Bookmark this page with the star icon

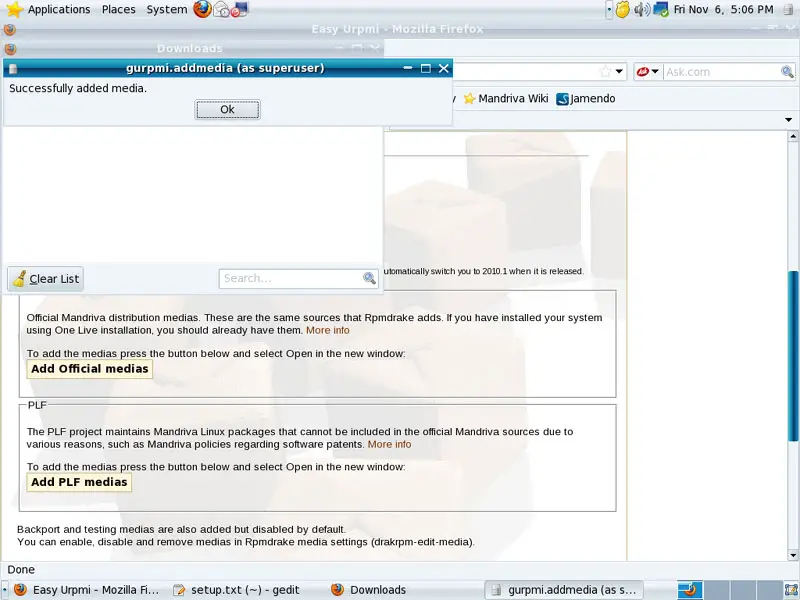[605, 72]
